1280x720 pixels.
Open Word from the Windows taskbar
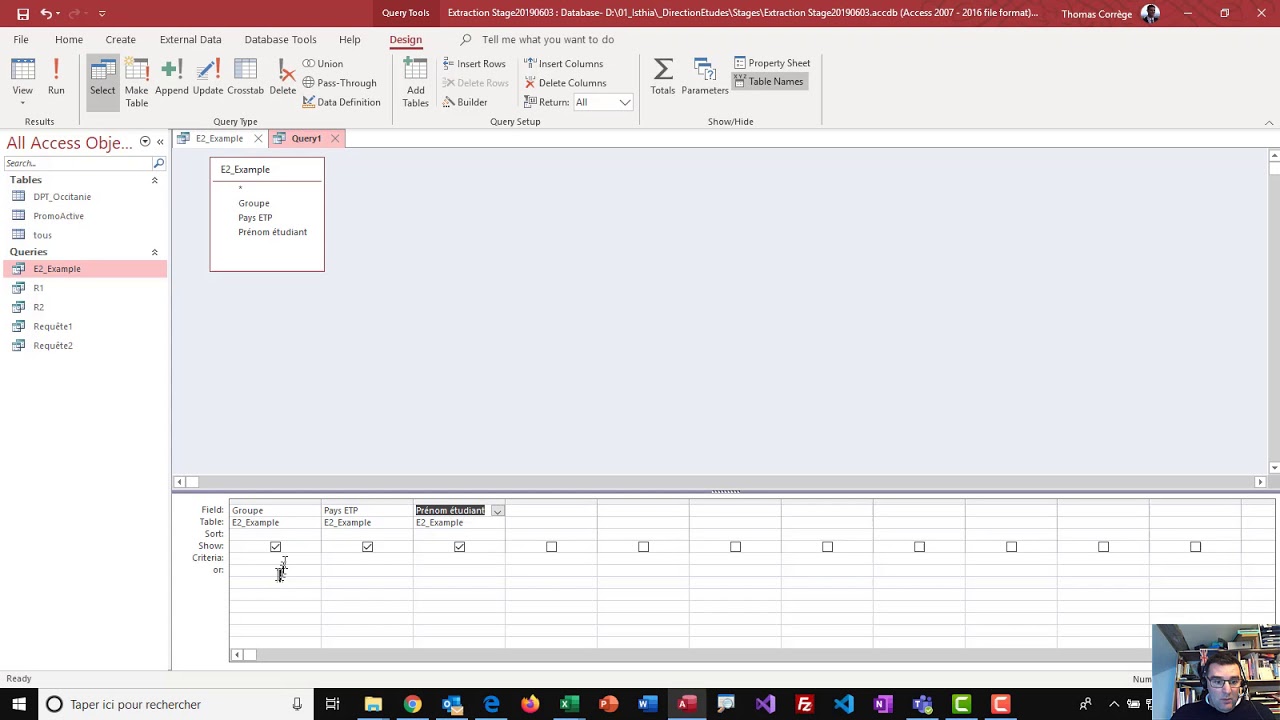coord(647,704)
